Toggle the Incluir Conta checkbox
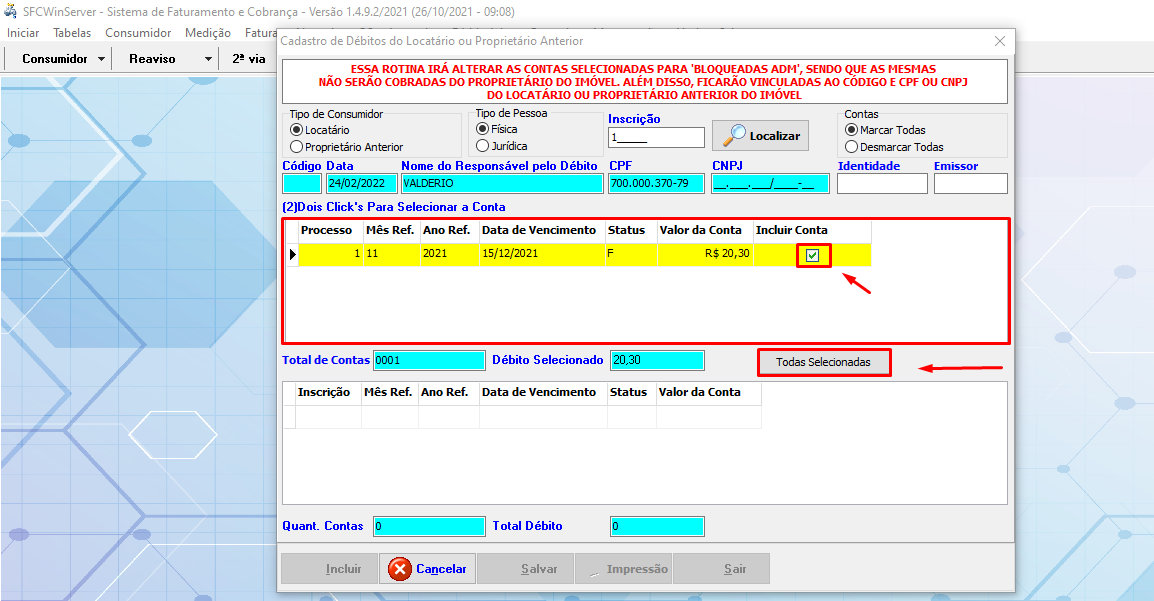The height and width of the screenshot is (601, 1154). [813, 256]
